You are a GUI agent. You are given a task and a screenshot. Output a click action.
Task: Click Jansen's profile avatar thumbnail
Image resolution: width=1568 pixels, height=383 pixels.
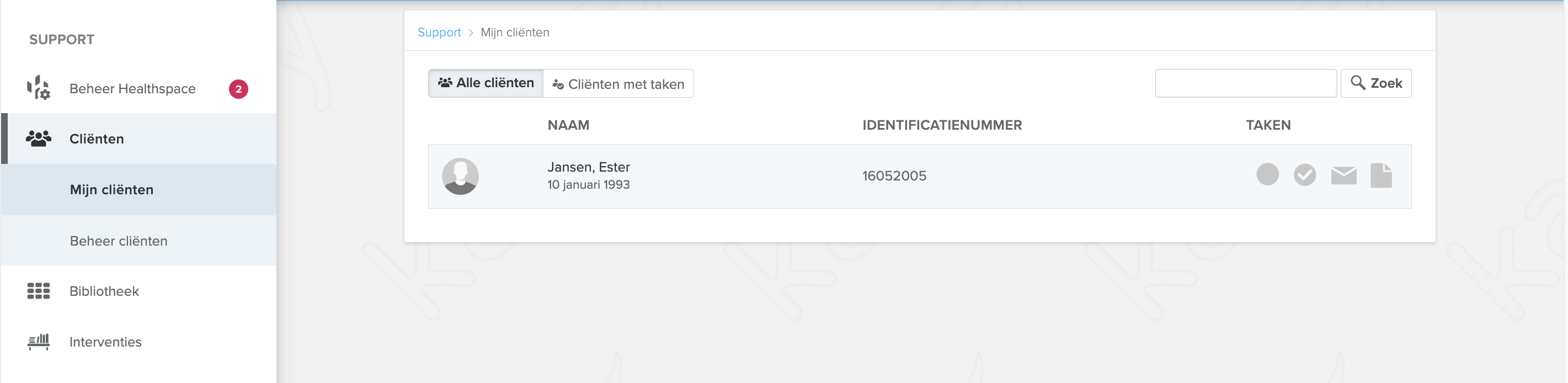coord(460,177)
